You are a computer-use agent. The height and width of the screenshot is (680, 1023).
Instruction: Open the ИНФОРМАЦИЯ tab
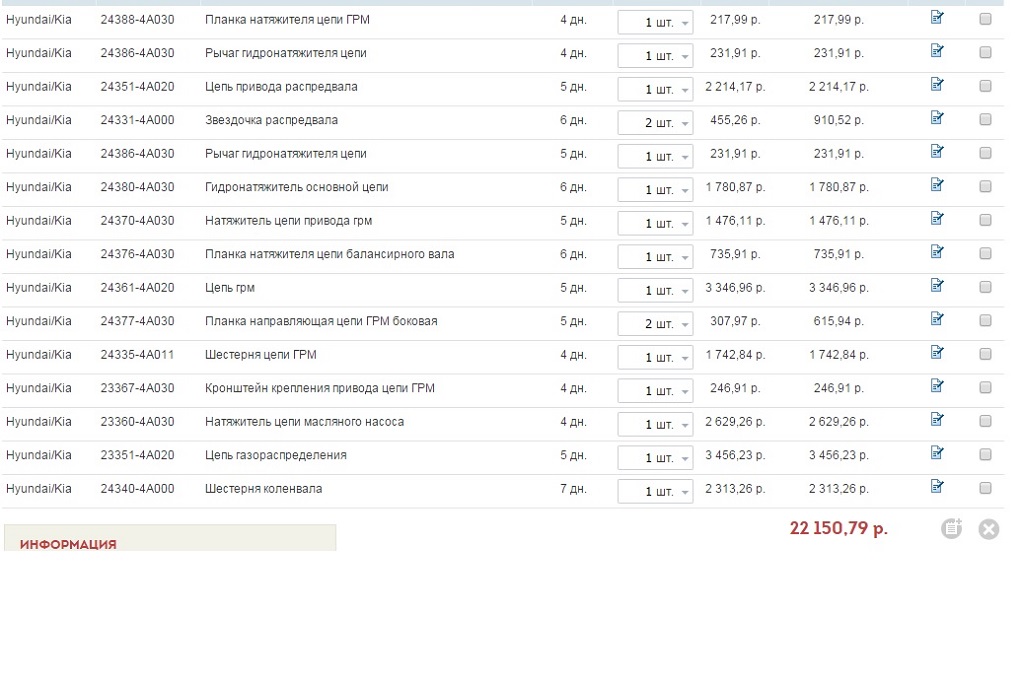tap(68, 544)
